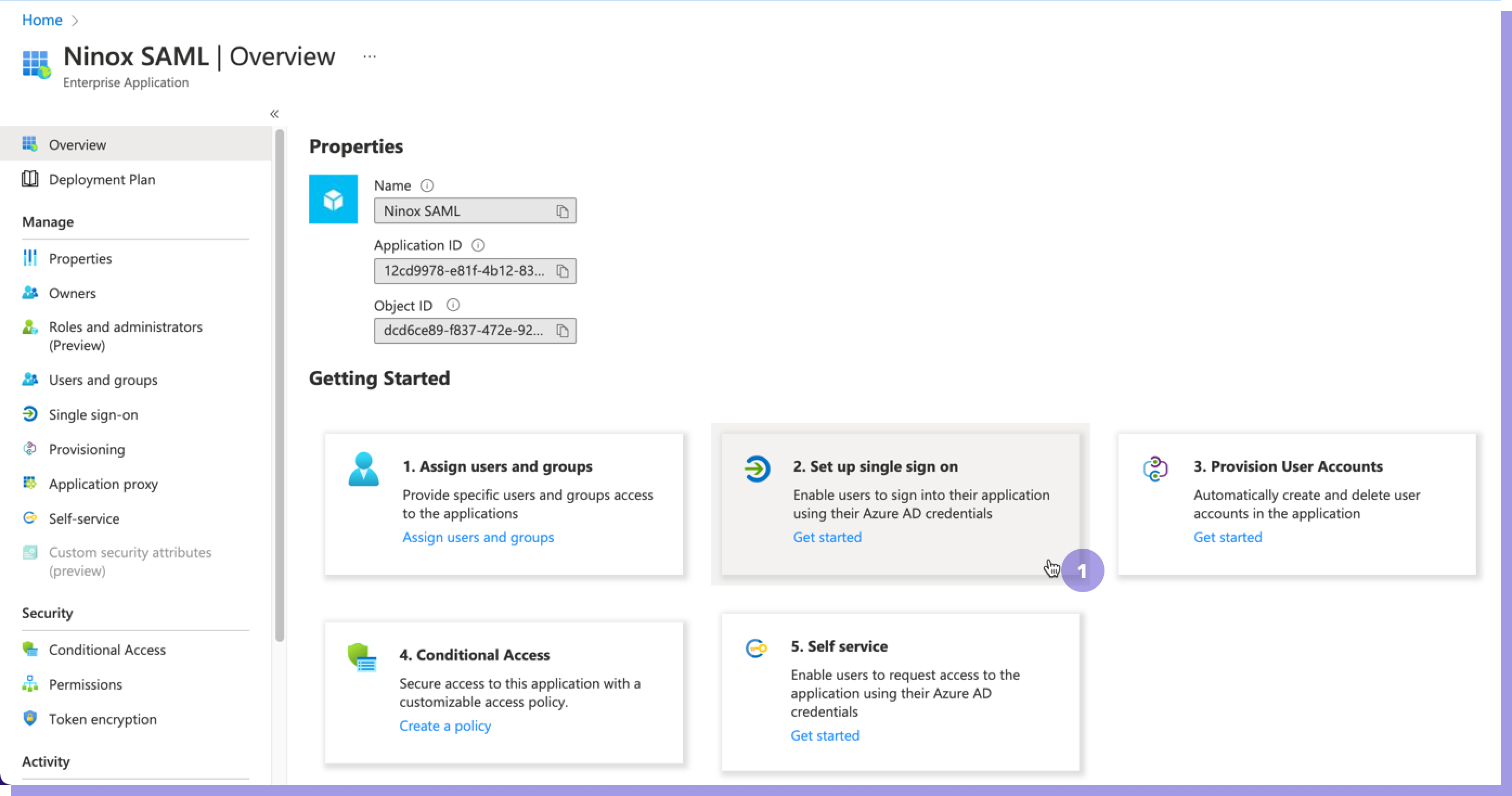Click the Object ID input field
Screen dimensions: 1512x796
pyautogui.click(x=475, y=331)
